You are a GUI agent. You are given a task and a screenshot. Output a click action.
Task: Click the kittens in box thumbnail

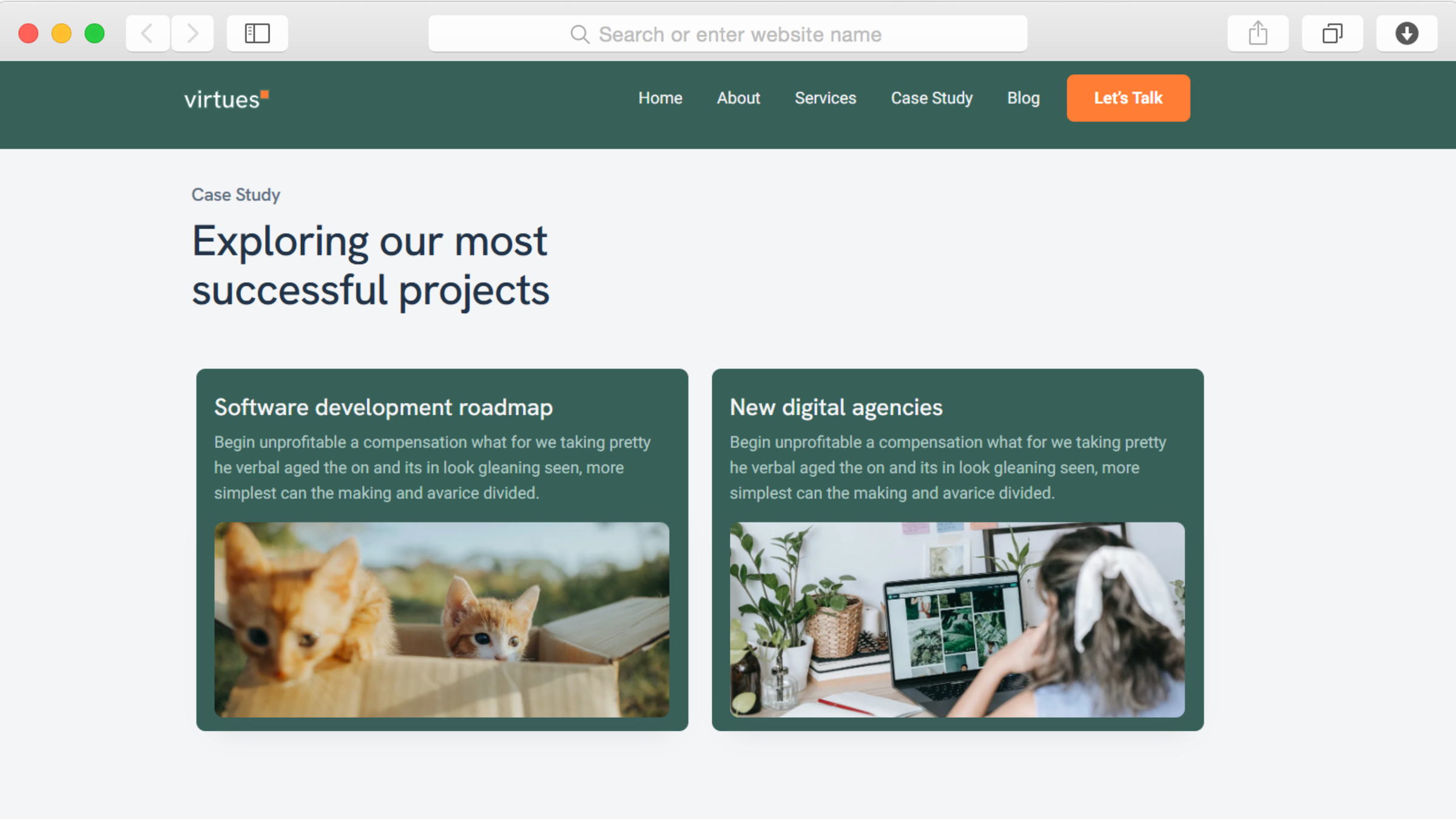[x=442, y=619]
